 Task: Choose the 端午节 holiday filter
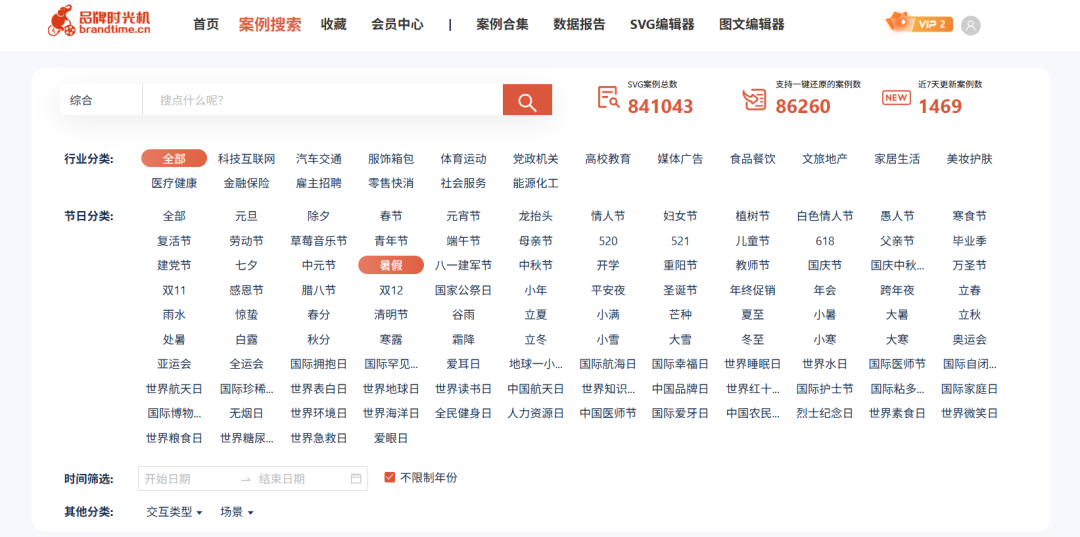[464, 241]
